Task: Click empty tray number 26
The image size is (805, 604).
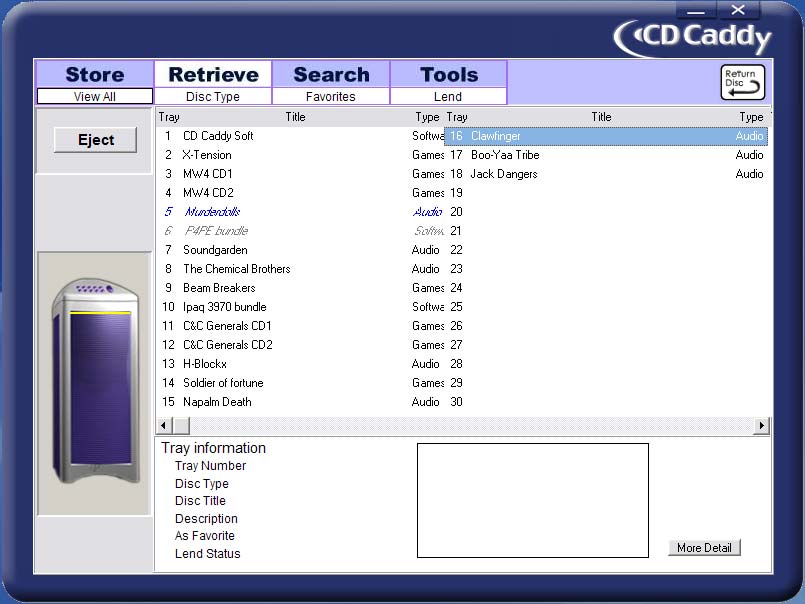Action: 456,326
